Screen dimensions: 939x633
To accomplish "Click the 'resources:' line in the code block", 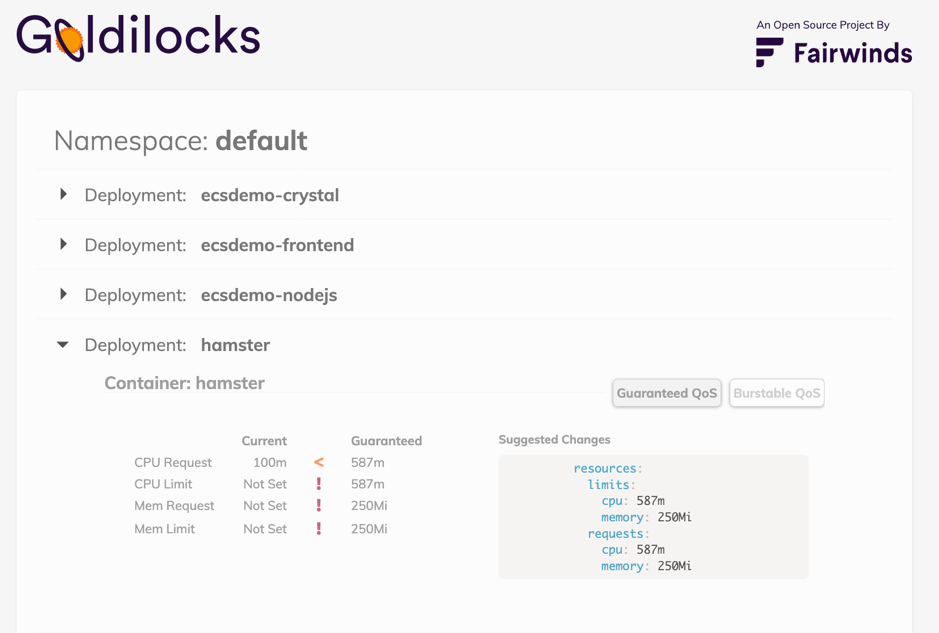I will point(608,468).
